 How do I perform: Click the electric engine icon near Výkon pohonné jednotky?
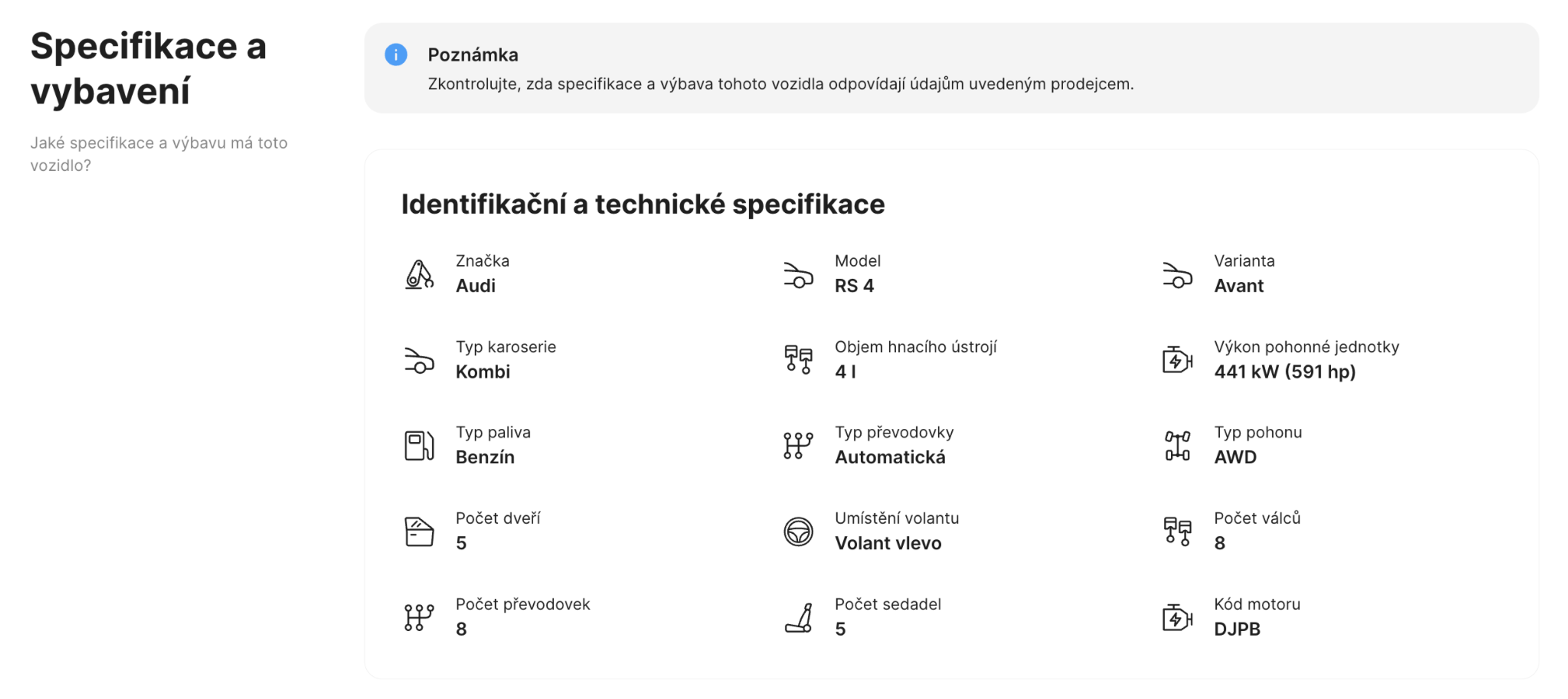click(x=1177, y=359)
